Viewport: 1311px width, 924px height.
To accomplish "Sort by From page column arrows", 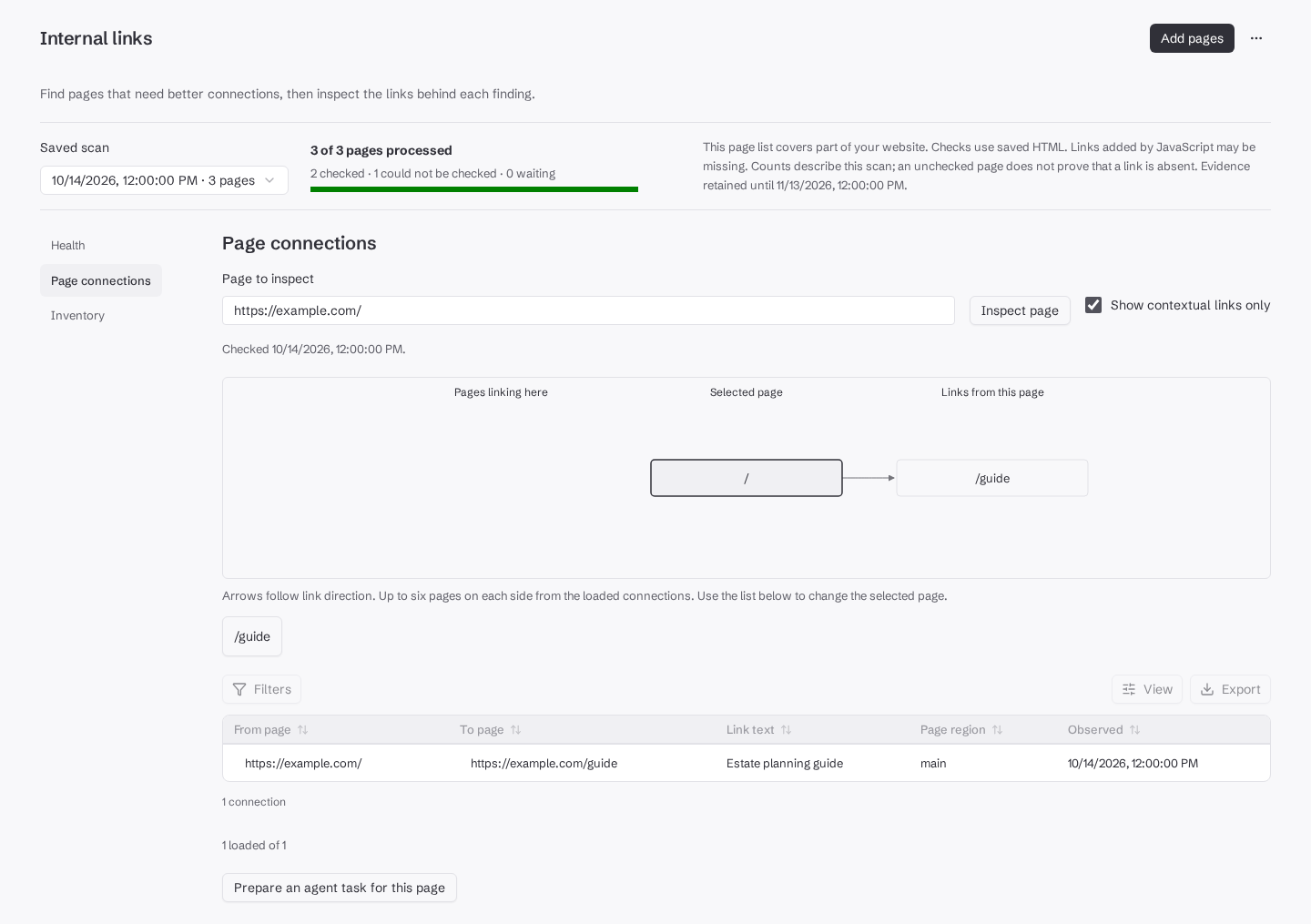I will [303, 730].
